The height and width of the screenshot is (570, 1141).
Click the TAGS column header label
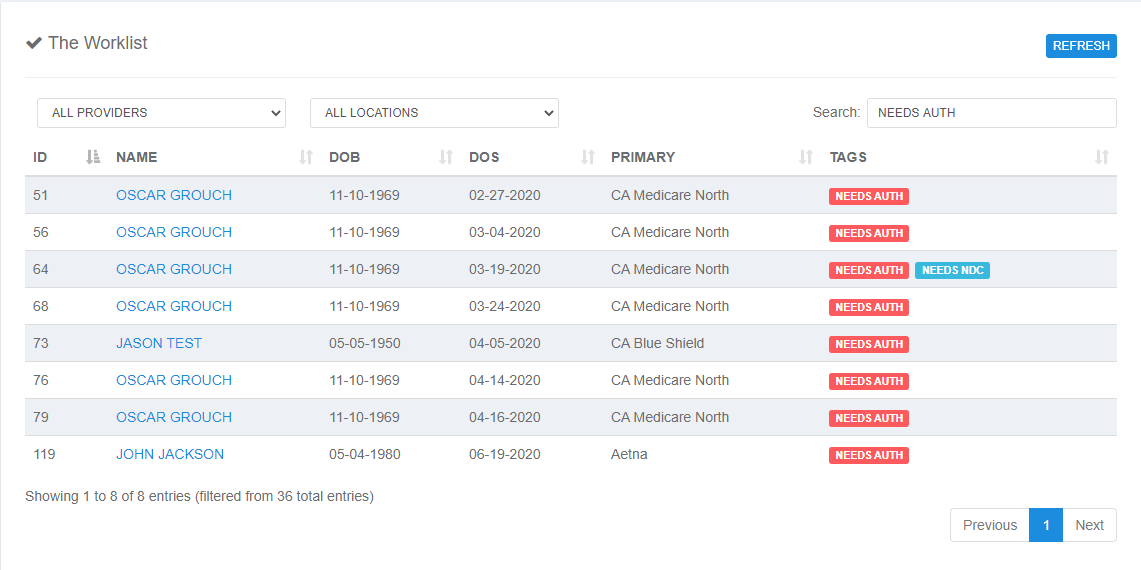coord(848,157)
